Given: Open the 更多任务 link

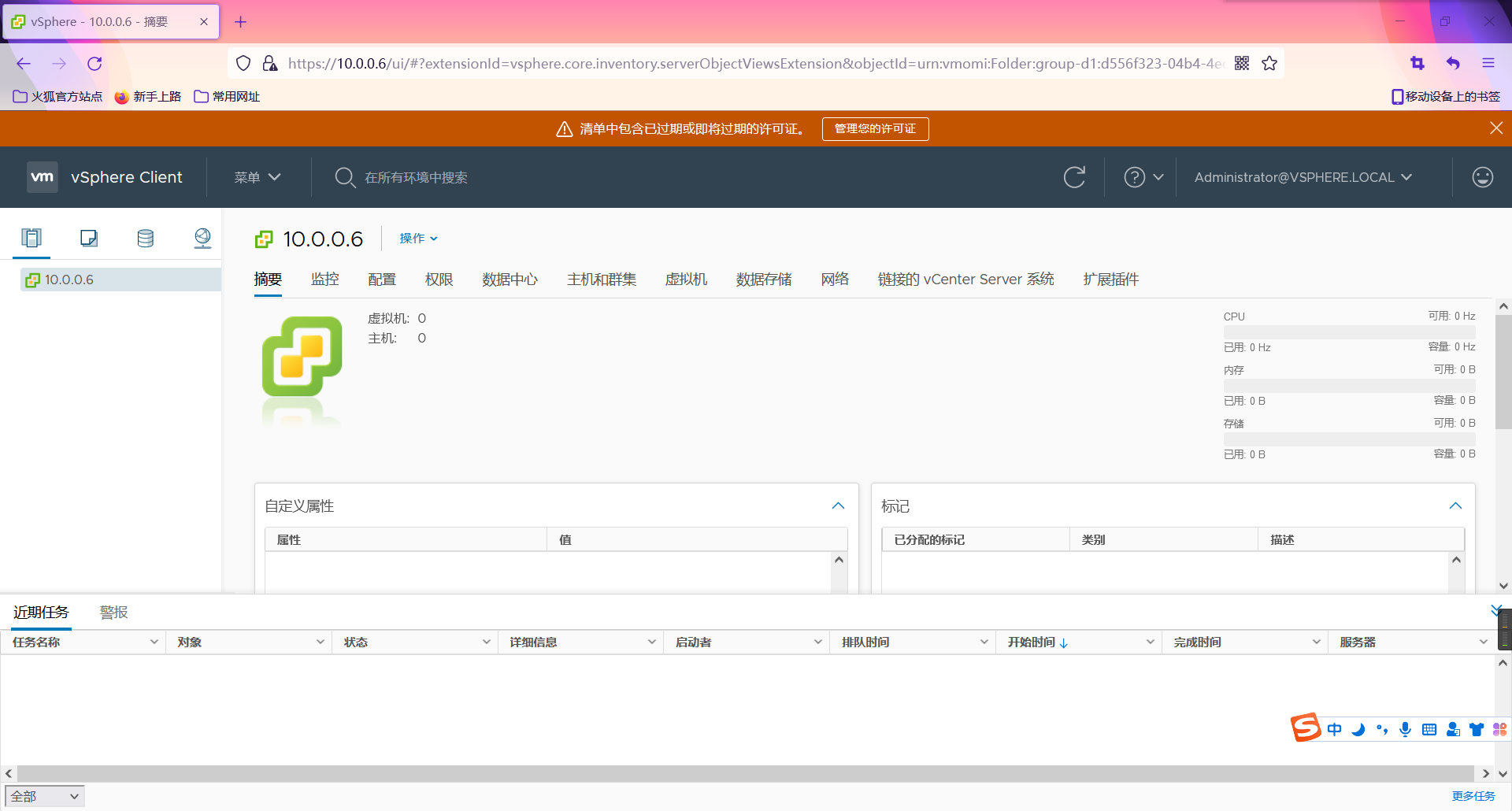Looking at the screenshot, I should coord(1473,796).
